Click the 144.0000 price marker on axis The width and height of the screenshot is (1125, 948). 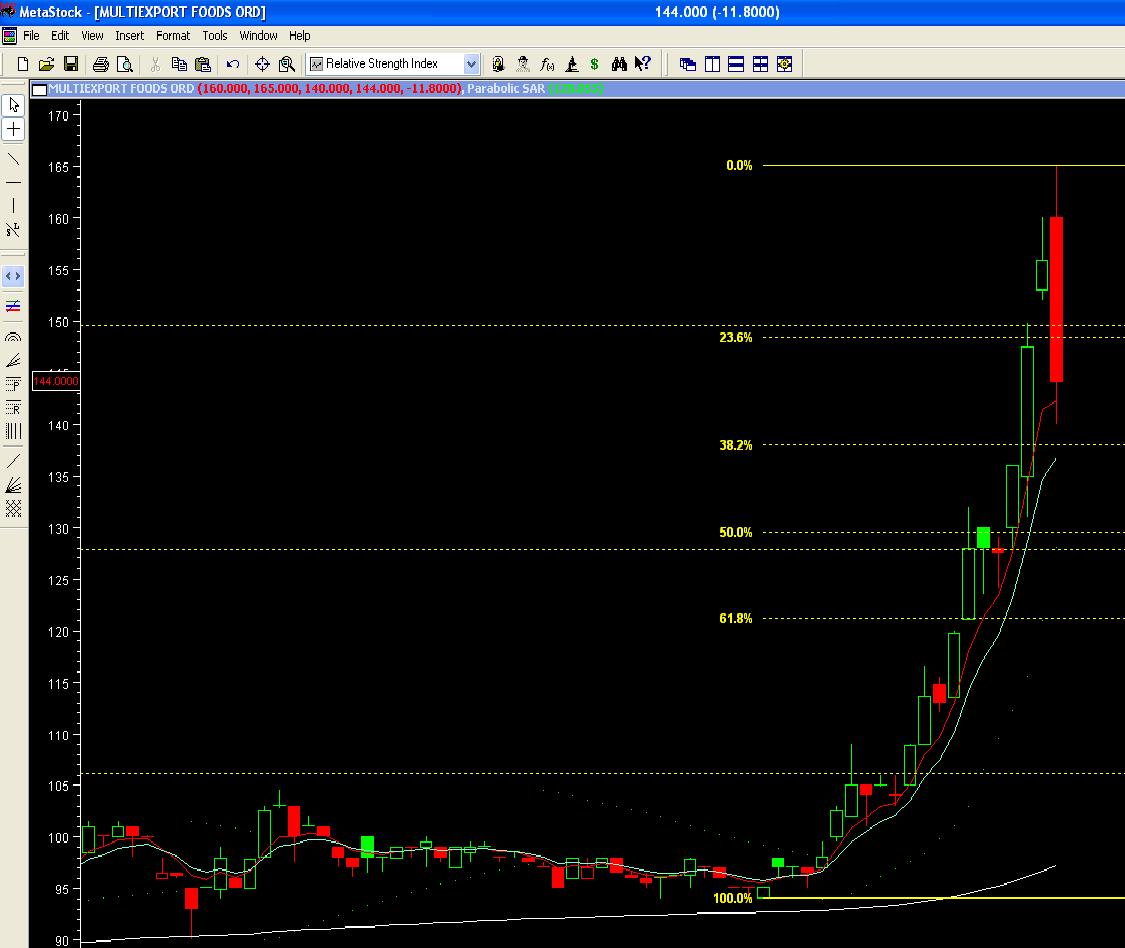[56, 381]
